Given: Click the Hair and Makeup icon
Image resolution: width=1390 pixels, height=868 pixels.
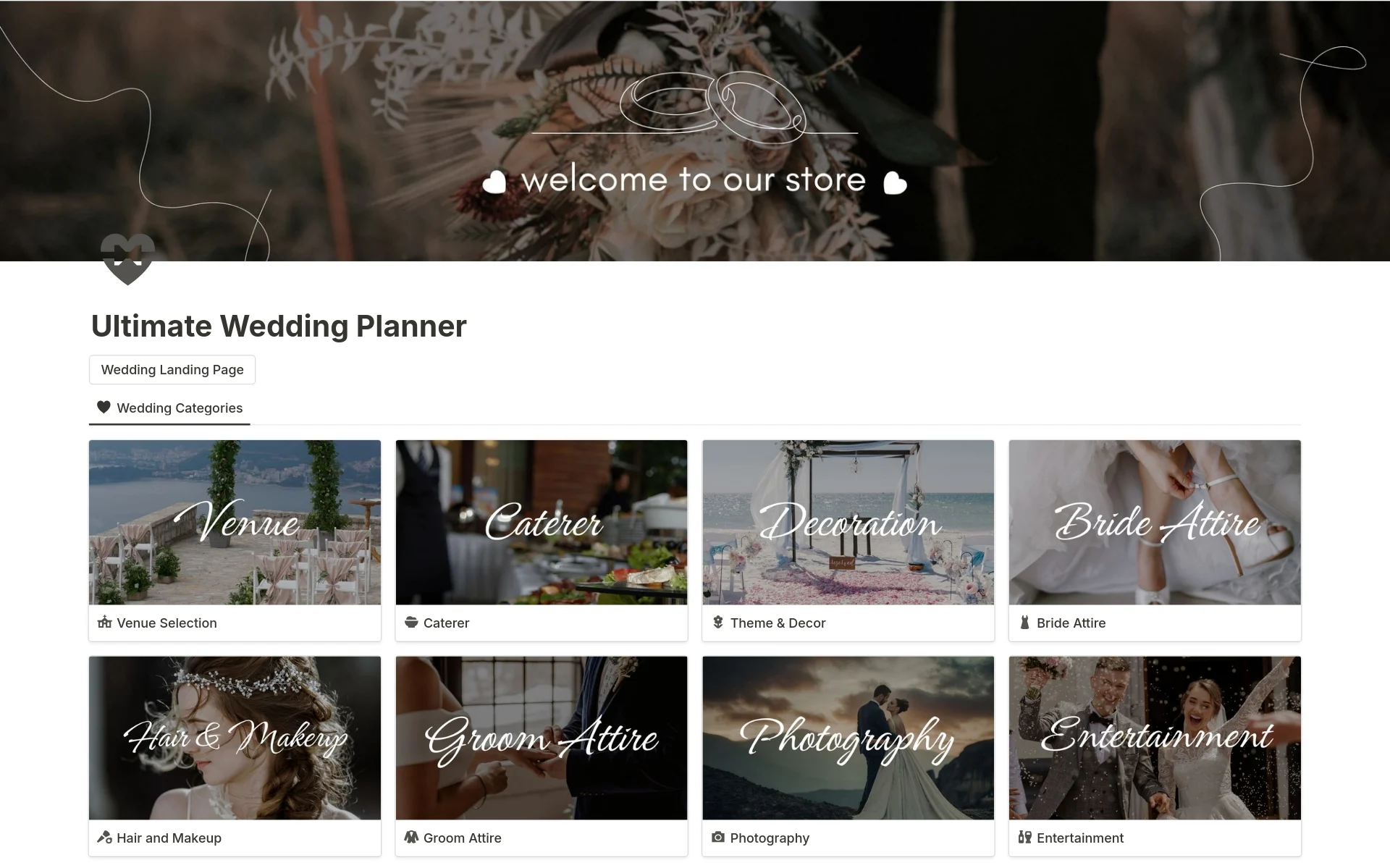Looking at the screenshot, I should pos(104,837).
